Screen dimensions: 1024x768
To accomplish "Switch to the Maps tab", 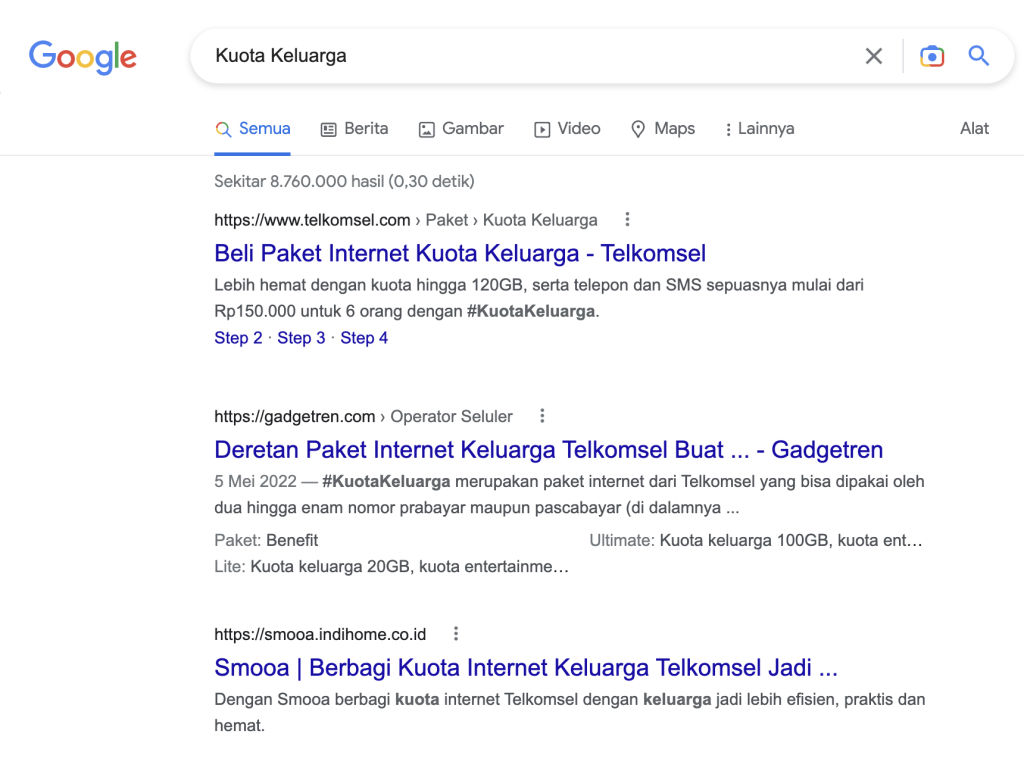I will (x=663, y=129).
